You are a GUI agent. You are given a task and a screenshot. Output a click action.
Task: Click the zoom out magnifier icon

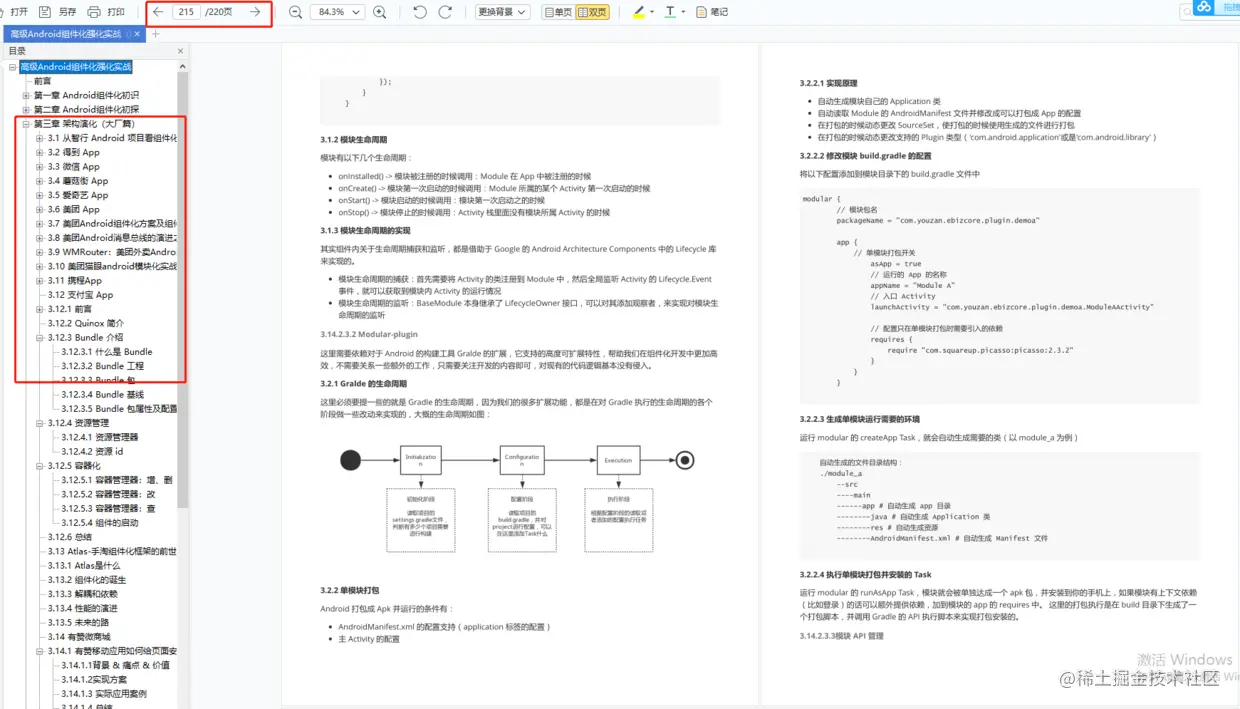[x=295, y=12]
